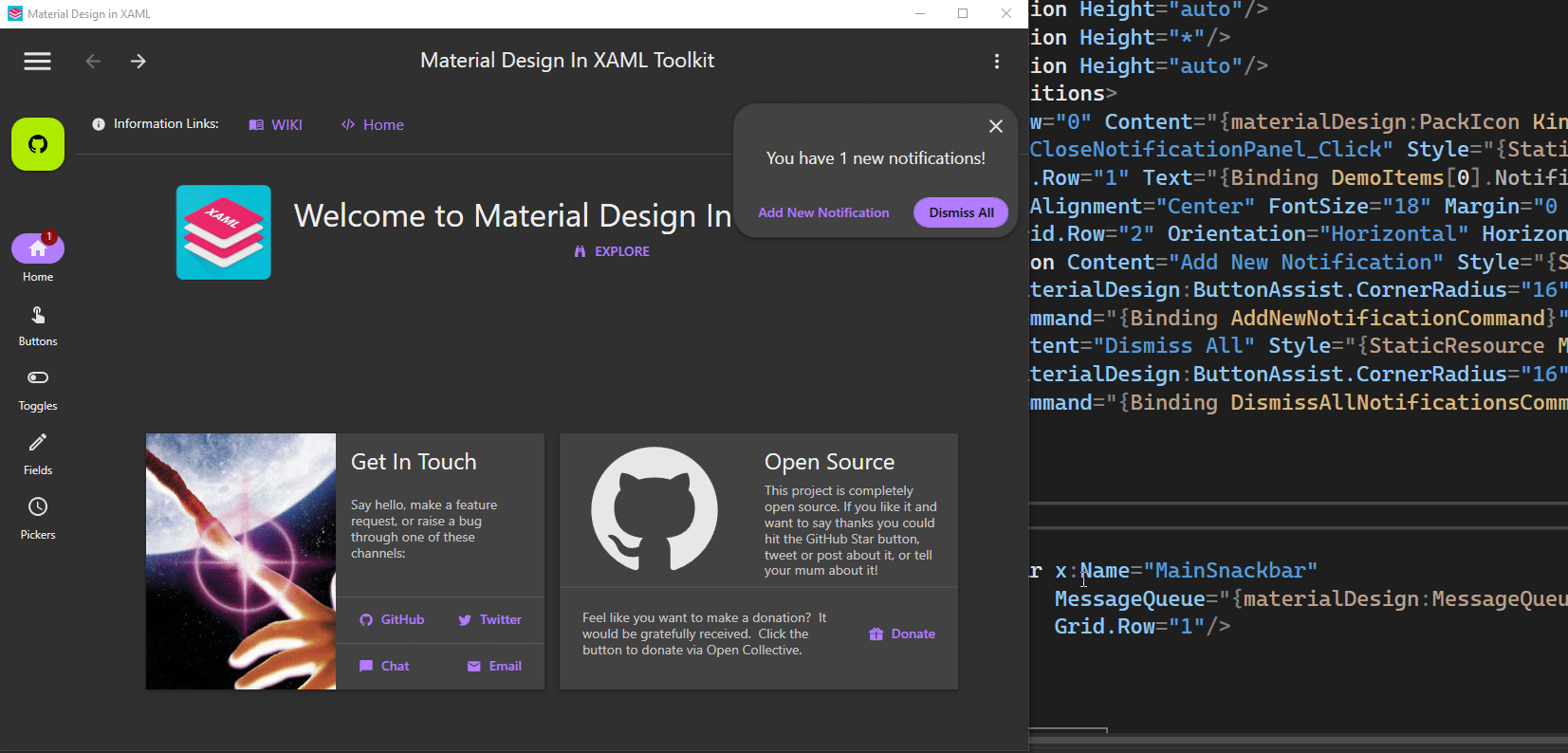The image size is (1568, 753).
Task: Click AddNewNotificationCommand binding in the code
Action: [x=1388, y=318]
